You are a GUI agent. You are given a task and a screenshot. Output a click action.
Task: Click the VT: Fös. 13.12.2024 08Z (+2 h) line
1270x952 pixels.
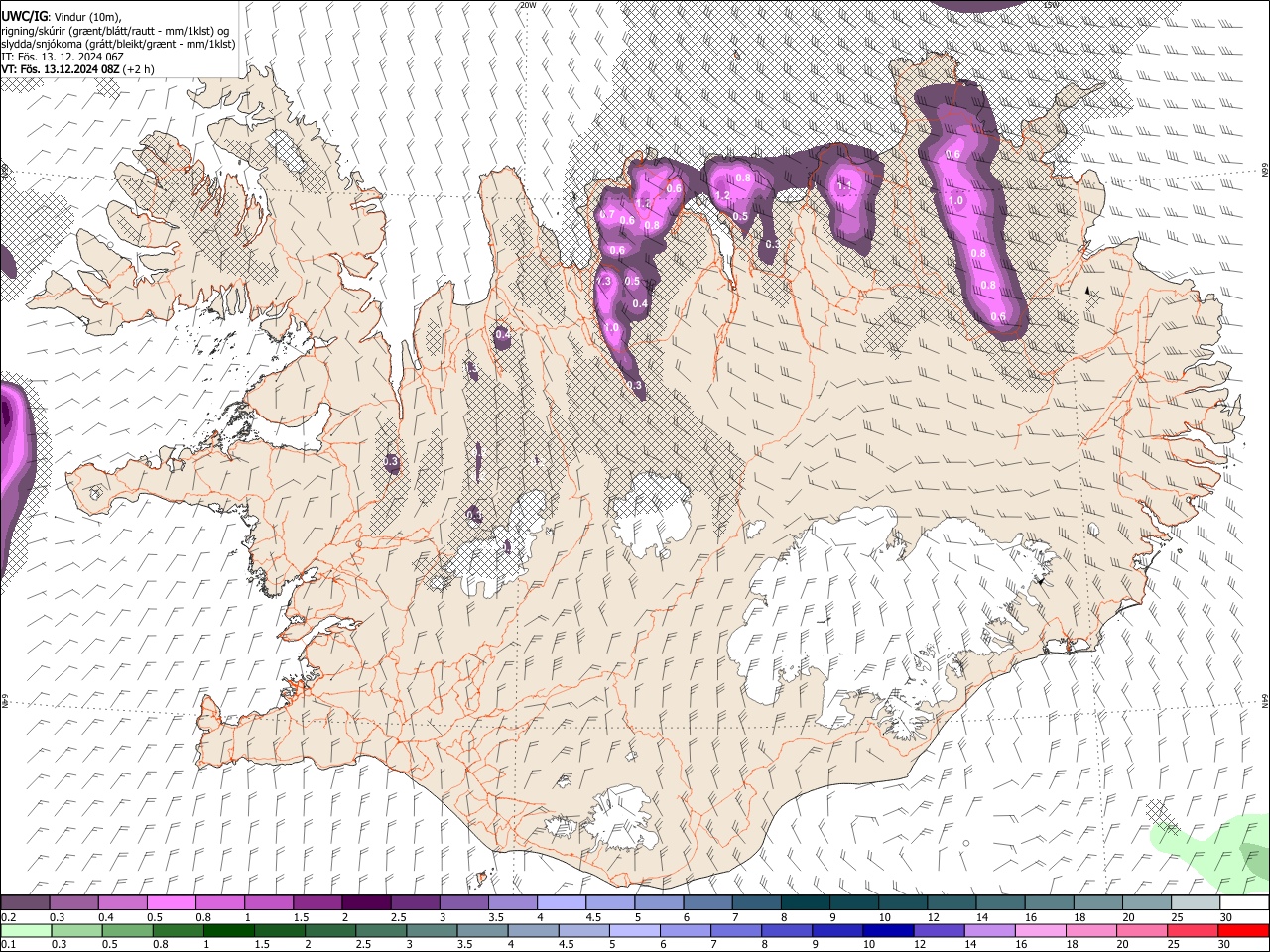click(77, 69)
